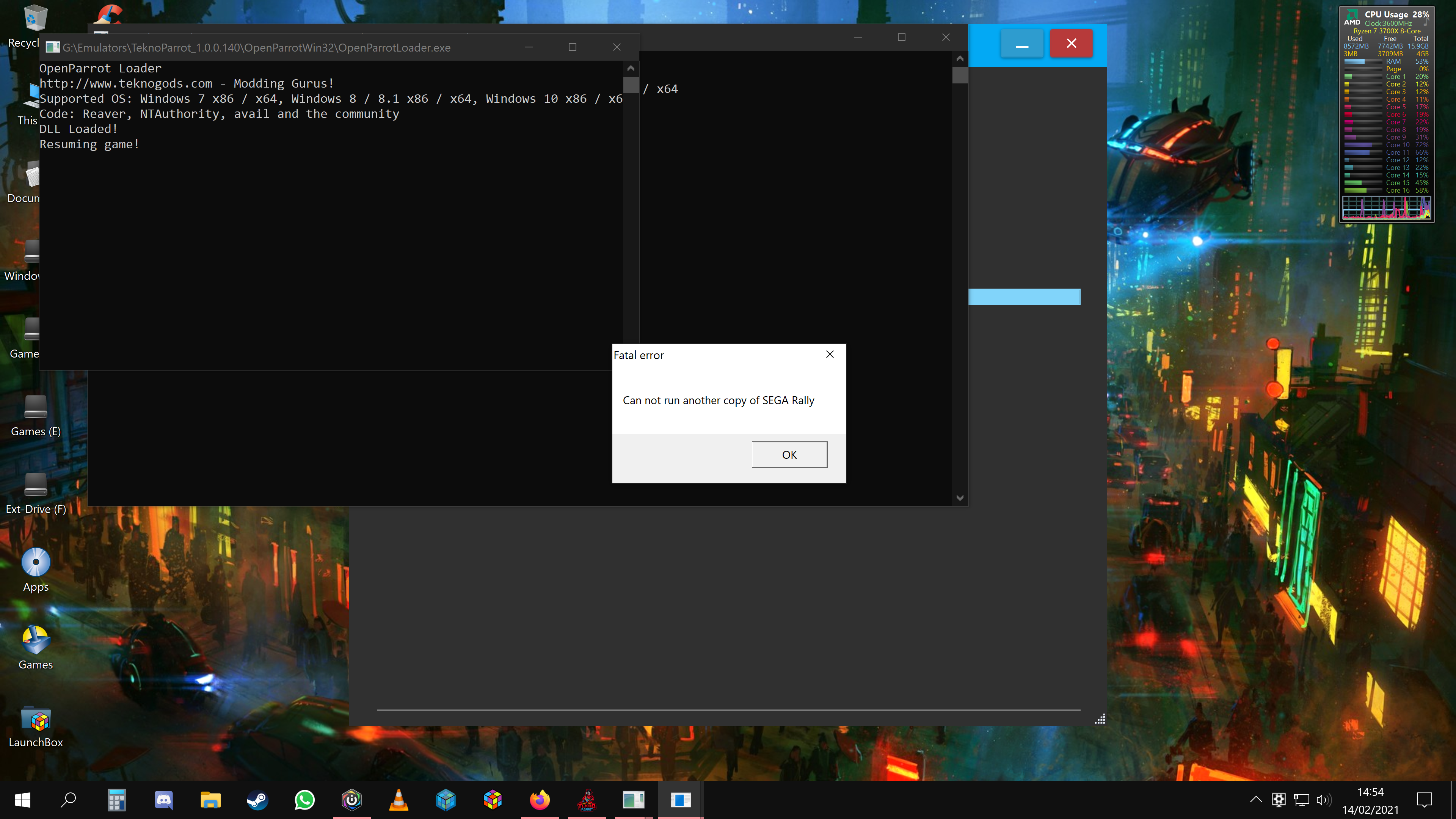The image size is (1456, 819).
Task: Open Steam from the taskbar
Action: tap(257, 800)
